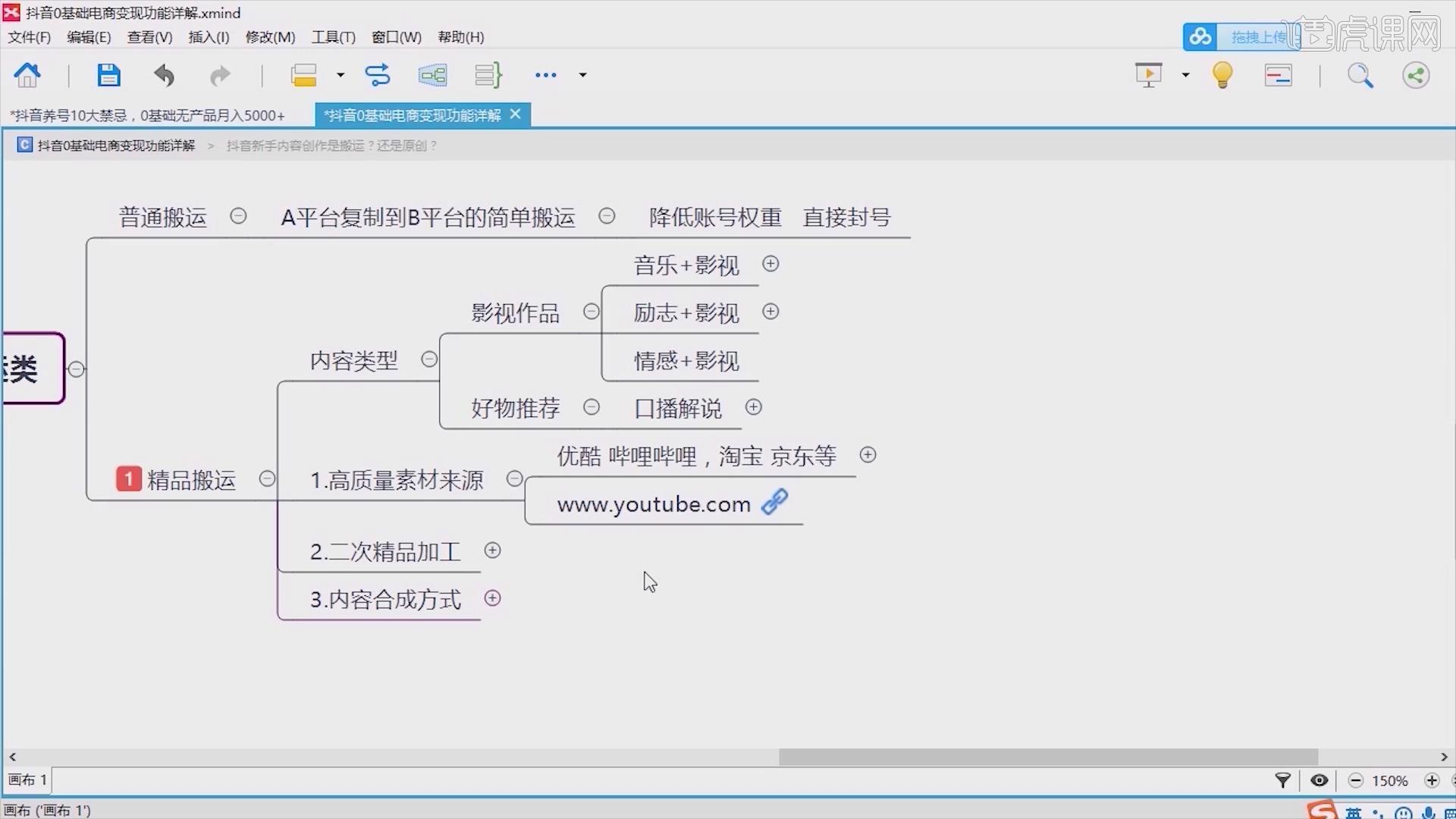Open dropdown arrow next to three-dot icon
Image resolution: width=1456 pixels, height=819 pixels.
click(x=582, y=75)
